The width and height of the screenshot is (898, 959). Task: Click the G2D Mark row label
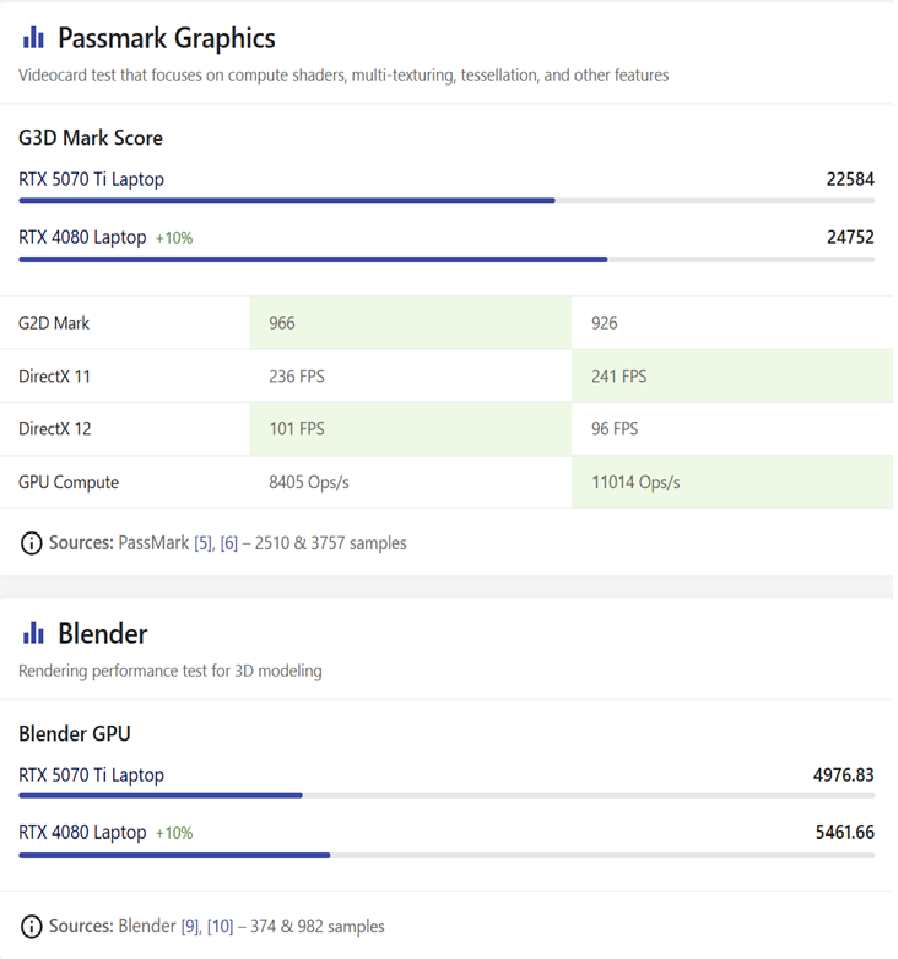(54, 323)
